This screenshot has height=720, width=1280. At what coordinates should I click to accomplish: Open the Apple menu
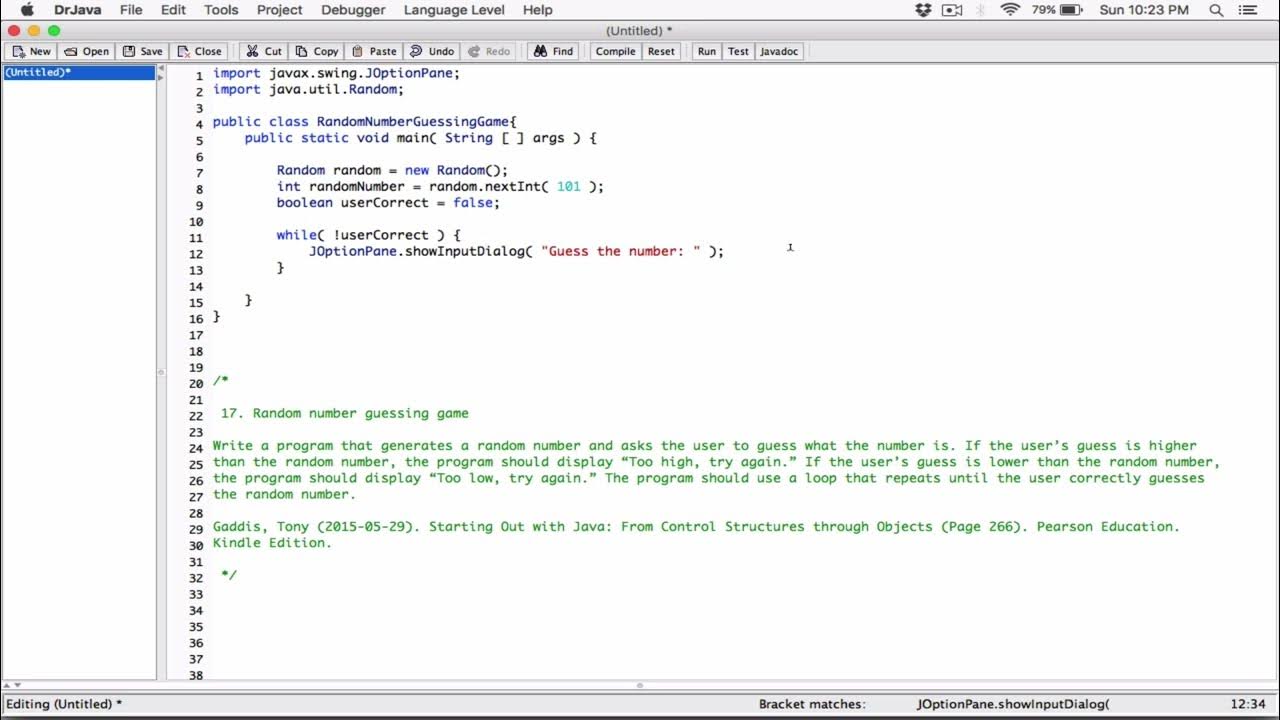point(26,10)
